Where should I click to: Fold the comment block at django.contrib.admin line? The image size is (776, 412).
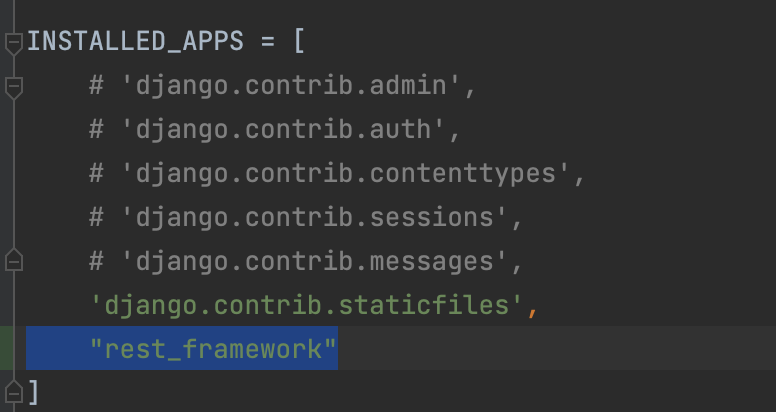[x=14, y=87]
